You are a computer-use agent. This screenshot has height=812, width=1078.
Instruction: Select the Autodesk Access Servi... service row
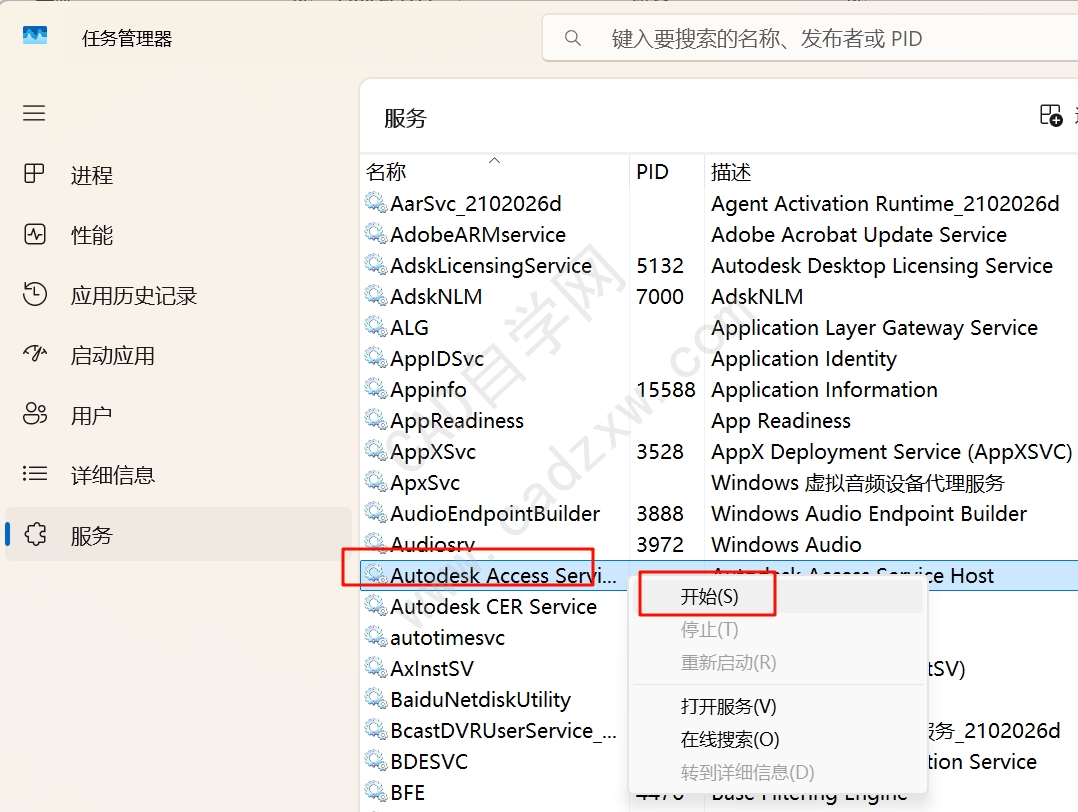coord(718,575)
